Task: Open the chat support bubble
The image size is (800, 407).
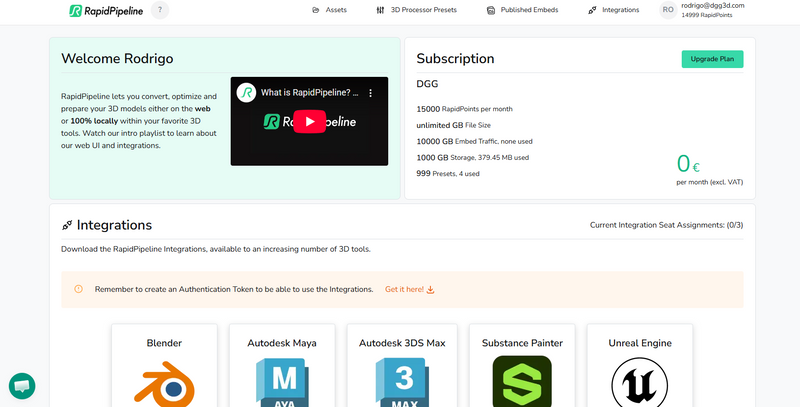Action: [x=22, y=386]
